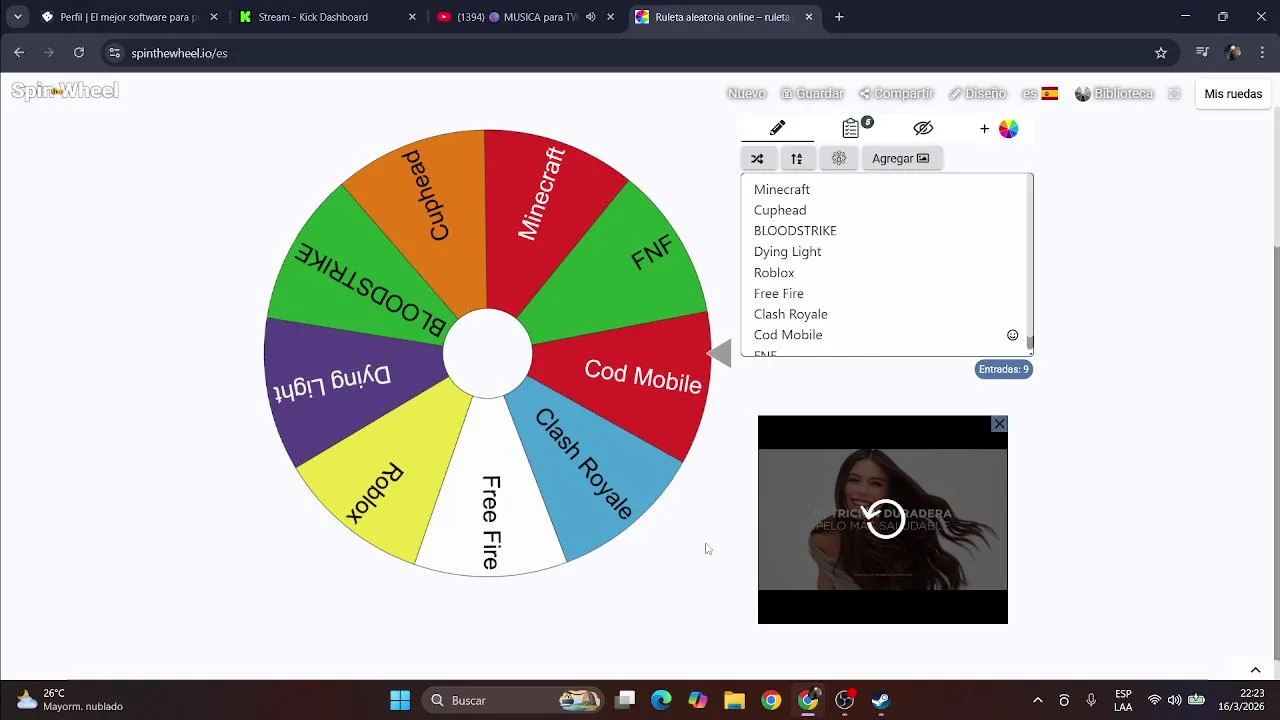
Task: Click the white center hub to spin
Action: [x=487, y=353]
